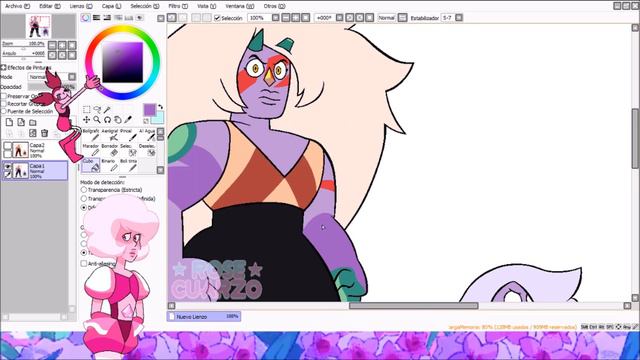Select Transparencia (Estricta) detection mode

tap(84, 190)
